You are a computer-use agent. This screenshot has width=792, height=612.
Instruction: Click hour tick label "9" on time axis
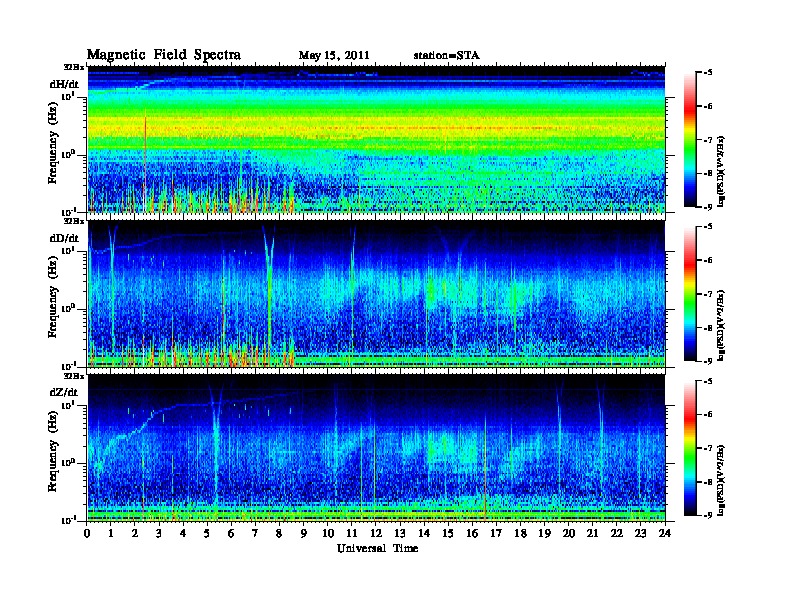pos(304,533)
